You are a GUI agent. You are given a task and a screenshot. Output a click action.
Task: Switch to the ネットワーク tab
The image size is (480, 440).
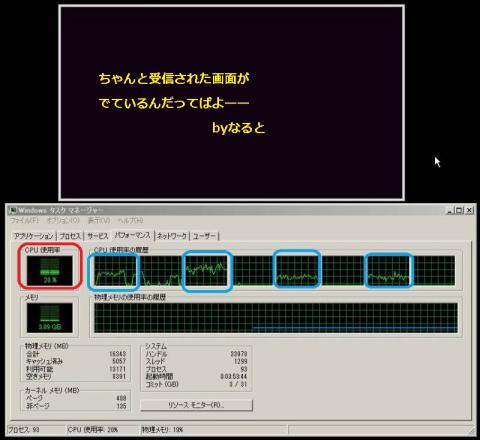tap(172, 236)
